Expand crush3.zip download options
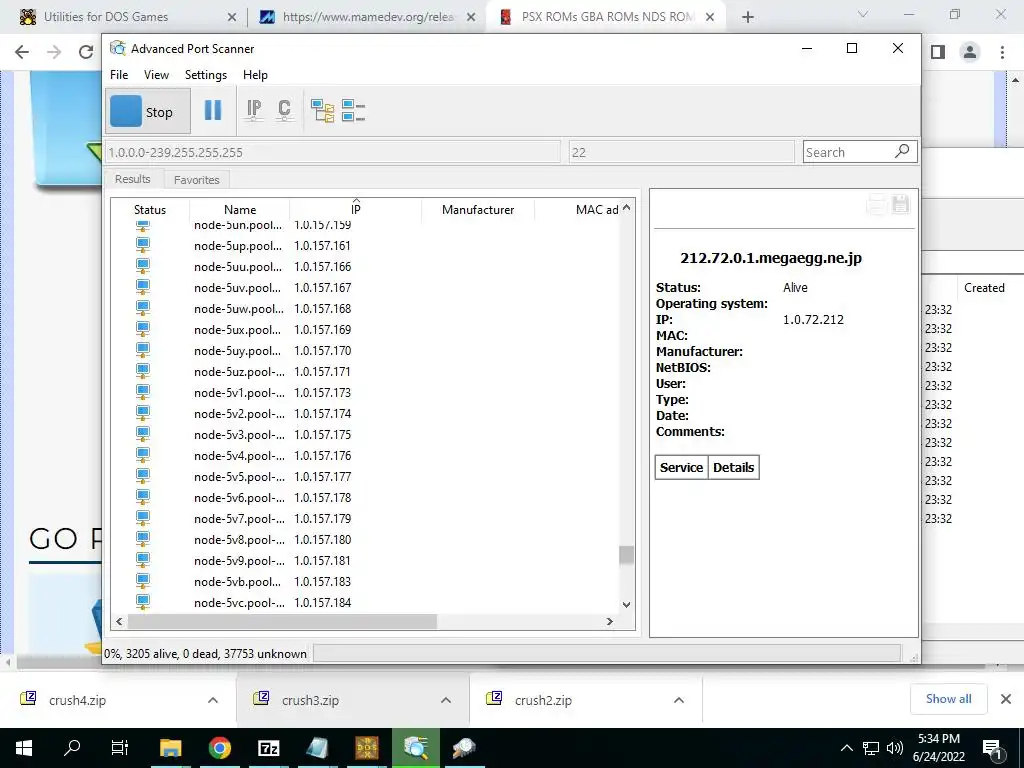The height and width of the screenshot is (768, 1024). [x=446, y=700]
